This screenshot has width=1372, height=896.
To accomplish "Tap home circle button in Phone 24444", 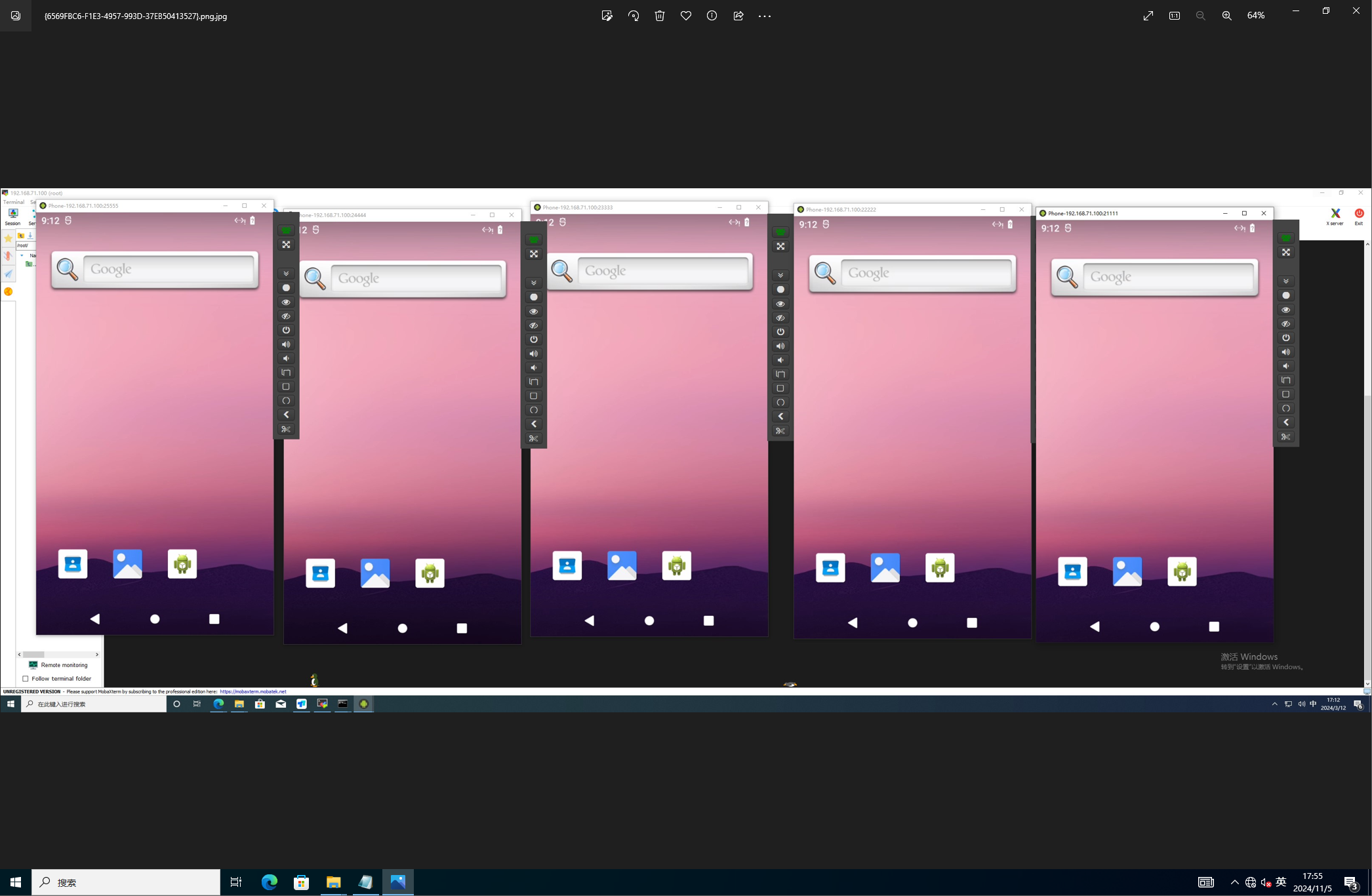I will (403, 628).
